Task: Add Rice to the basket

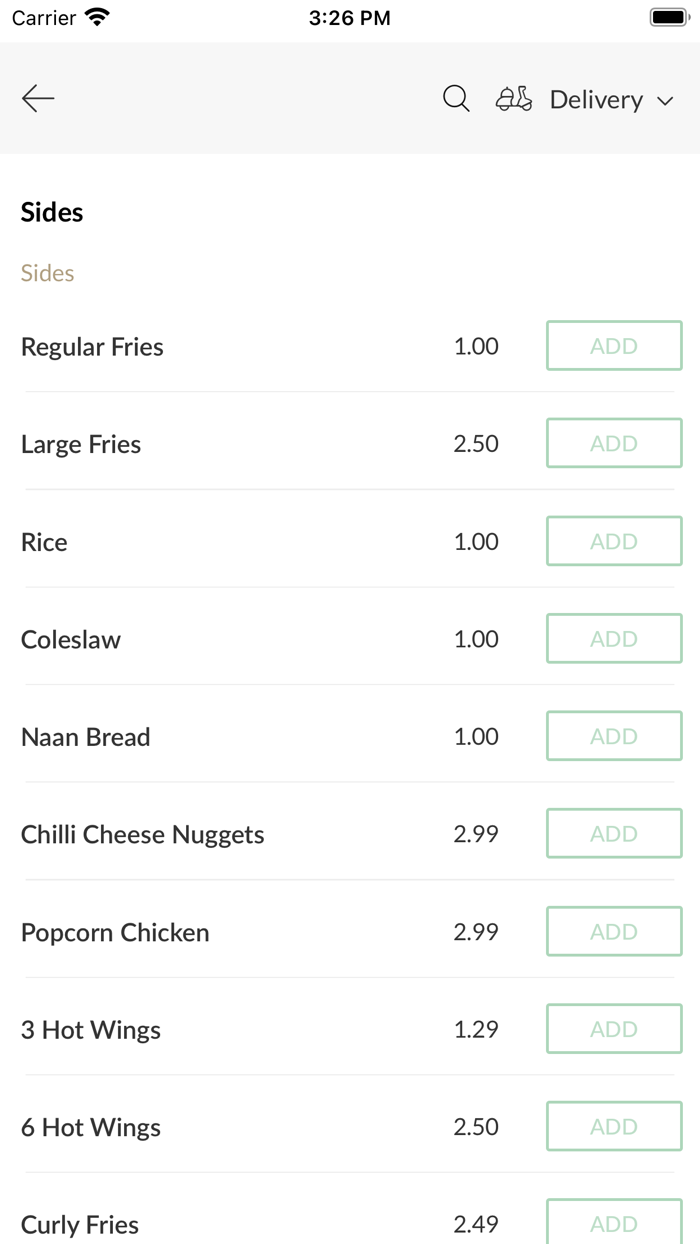Action: coord(614,540)
